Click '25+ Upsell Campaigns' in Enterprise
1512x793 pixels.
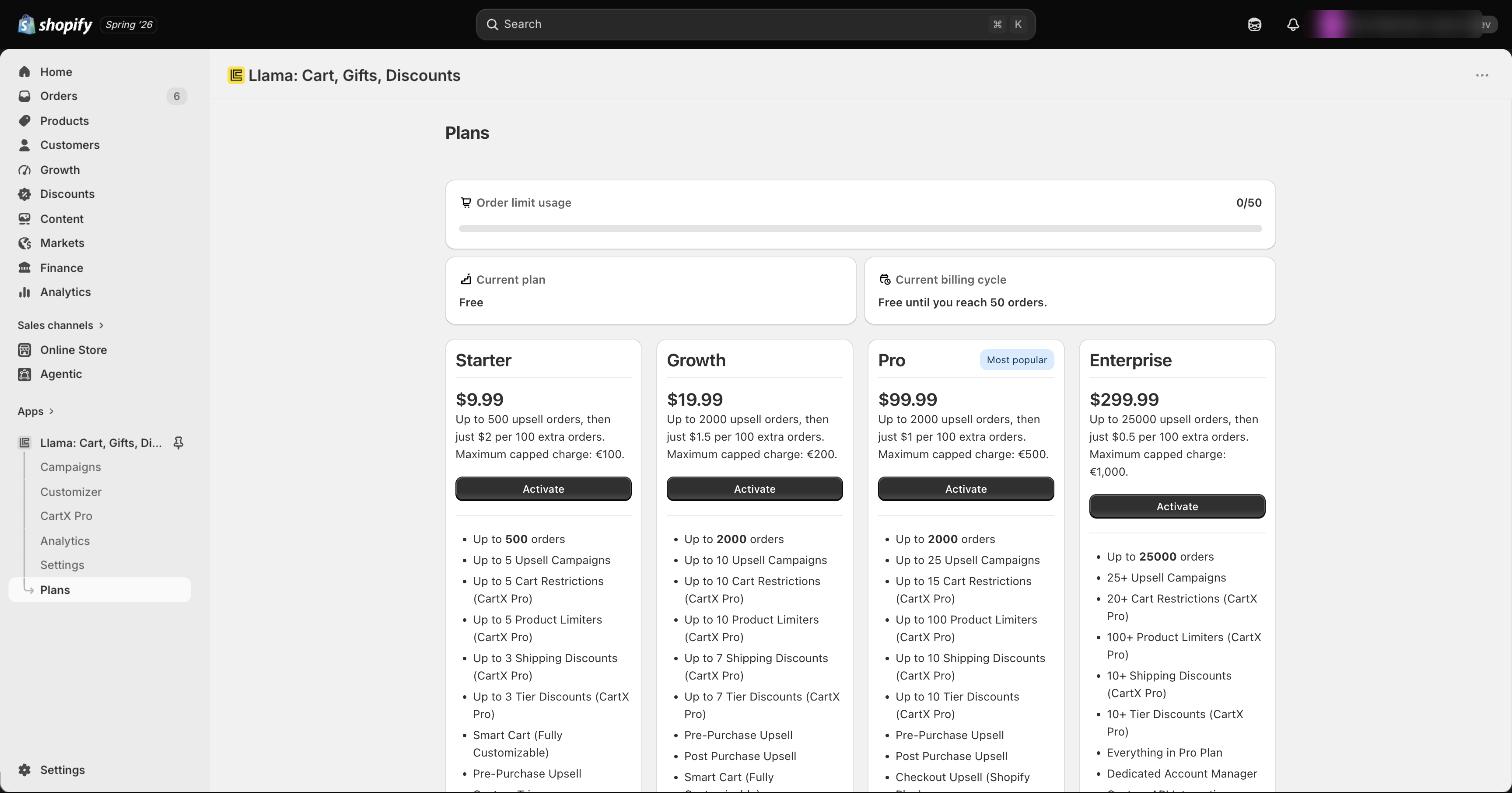(1166, 578)
